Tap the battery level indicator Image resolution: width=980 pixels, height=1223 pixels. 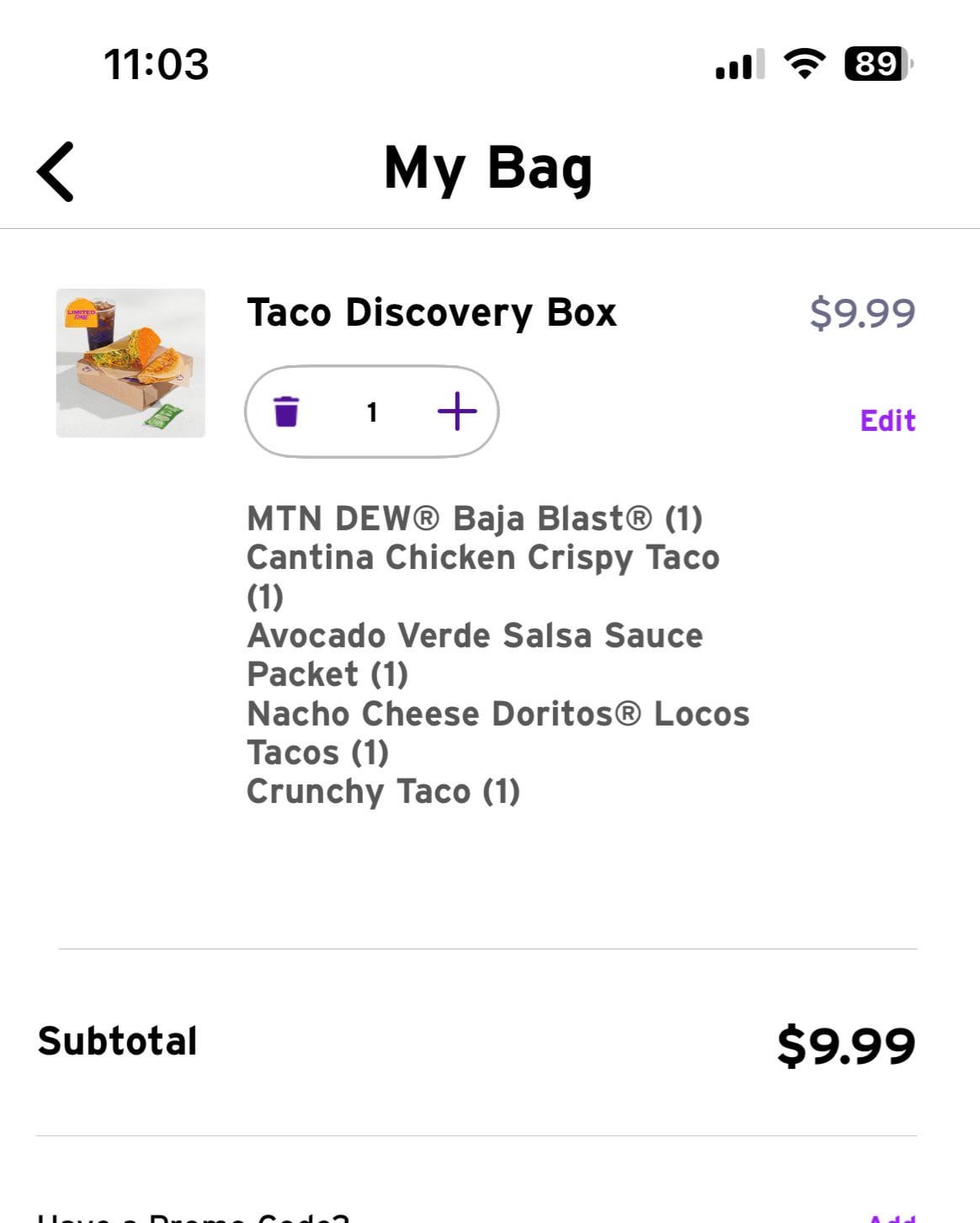[x=877, y=64]
